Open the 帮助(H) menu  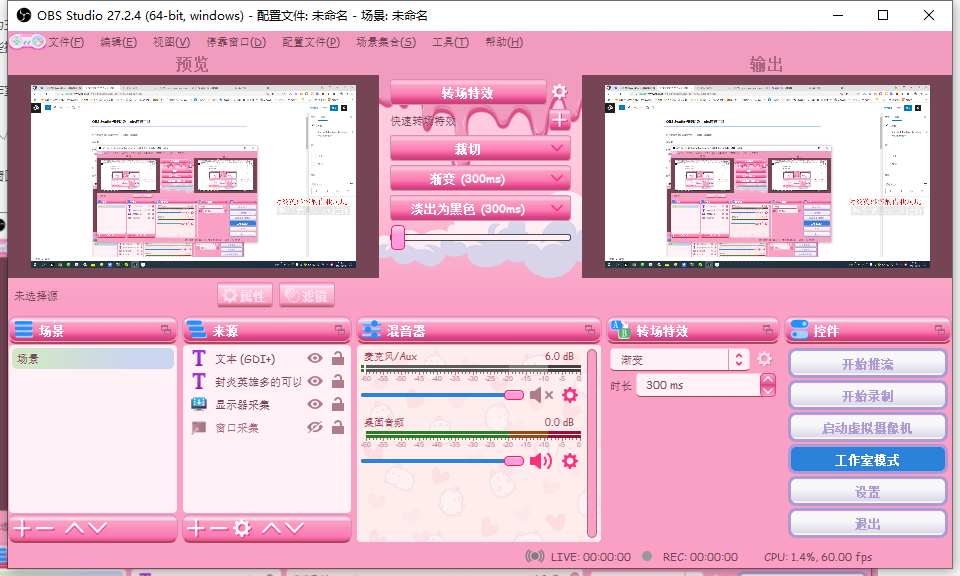pos(504,42)
